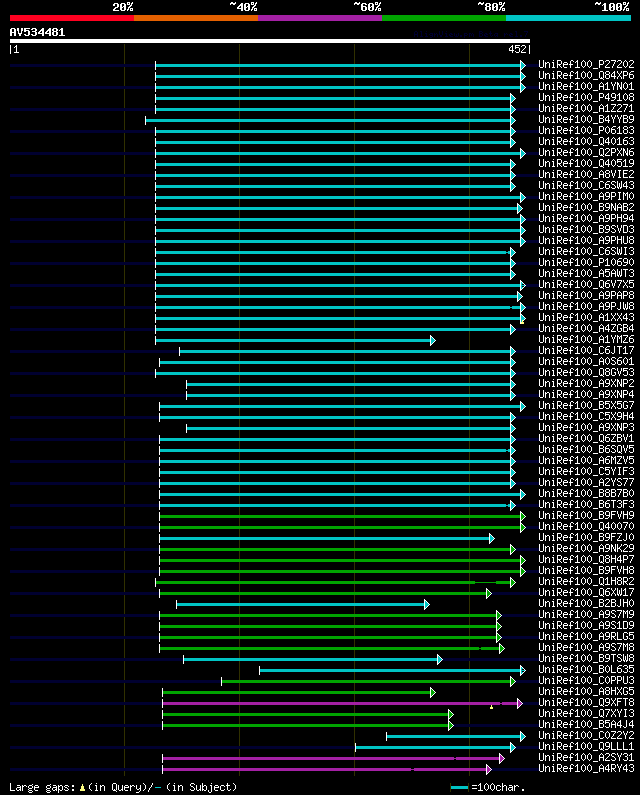Click the arrowhead ending the UniRef100_B9TSW8 bar
The height and width of the screenshot is (795, 640).
[440, 660]
